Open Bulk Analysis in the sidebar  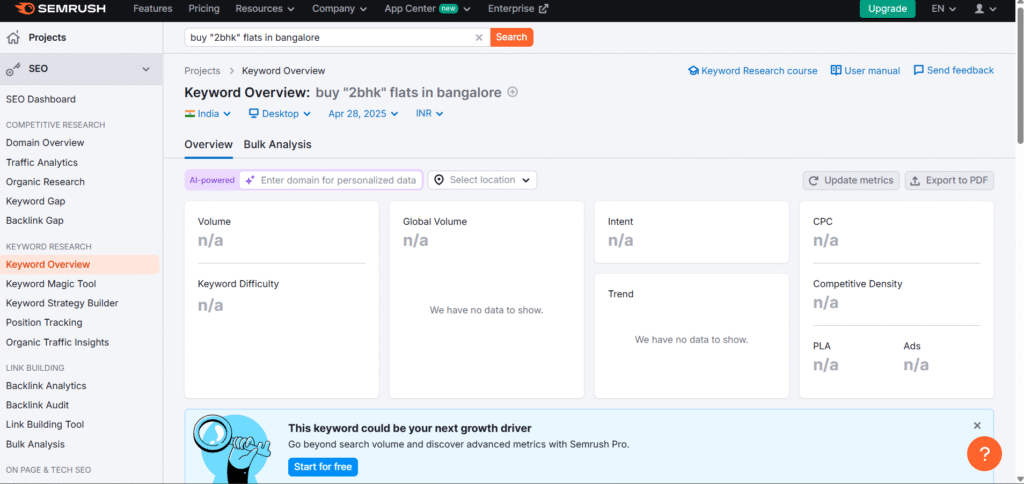35,444
